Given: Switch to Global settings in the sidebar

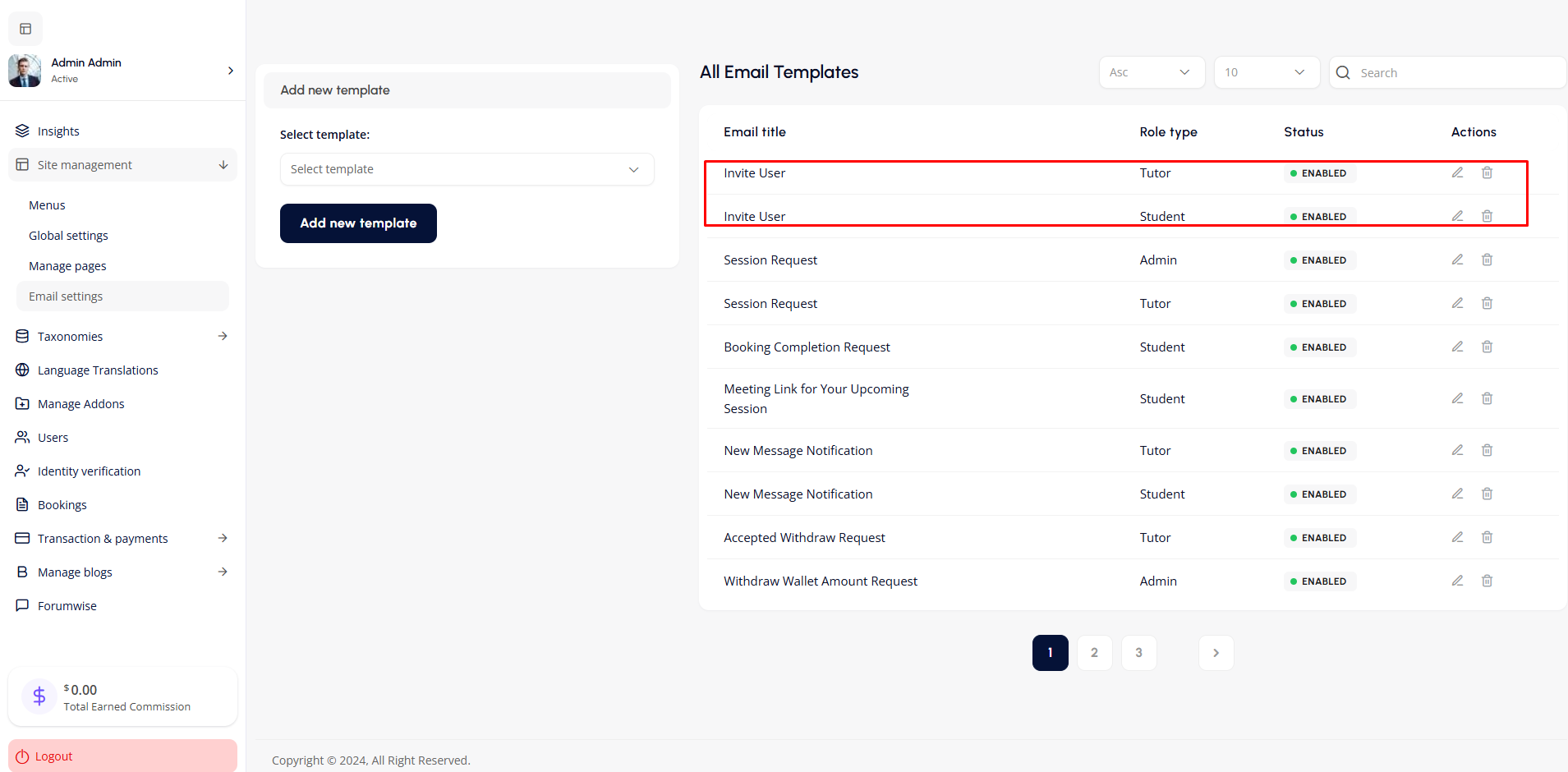Looking at the screenshot, I should (68, 235).
